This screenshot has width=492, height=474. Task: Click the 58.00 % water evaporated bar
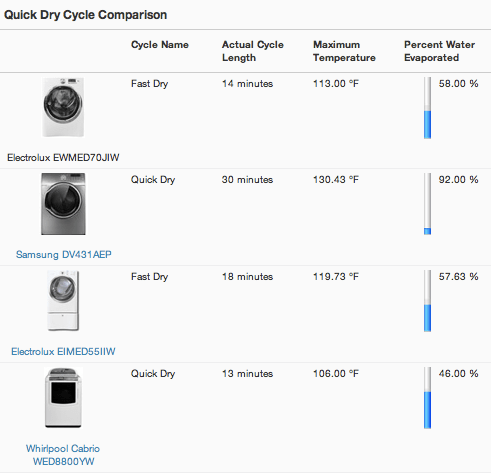(x=427, y=108)
